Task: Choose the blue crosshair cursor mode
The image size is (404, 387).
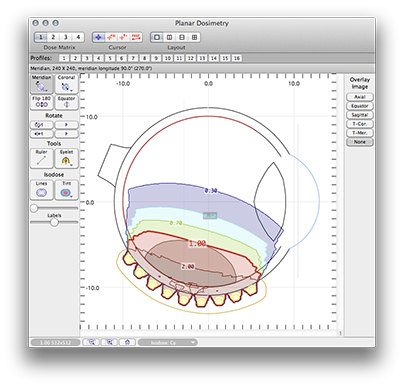Action: (98, 37)
